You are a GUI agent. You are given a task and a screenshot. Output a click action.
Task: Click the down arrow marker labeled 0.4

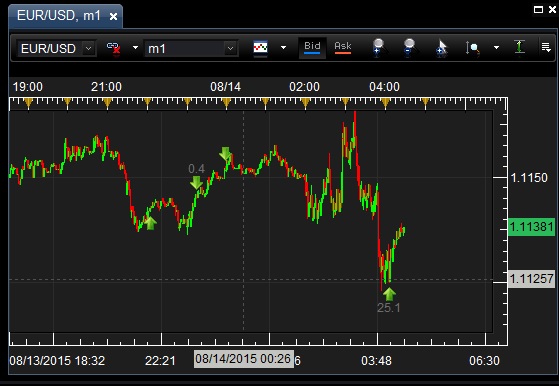point(196,182)
